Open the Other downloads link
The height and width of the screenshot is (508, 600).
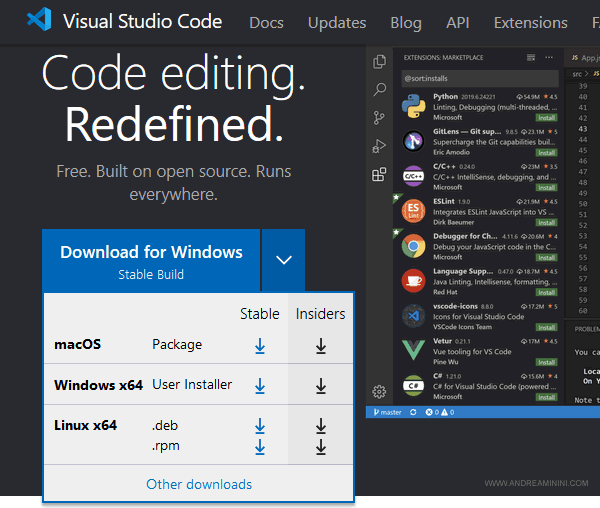(199, 484)
